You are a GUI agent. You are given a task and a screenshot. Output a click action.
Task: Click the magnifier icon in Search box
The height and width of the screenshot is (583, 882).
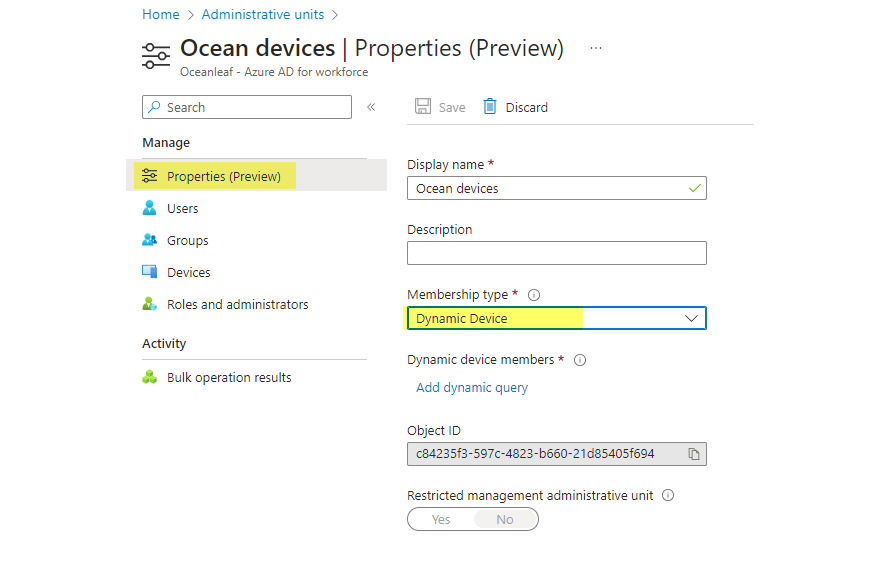click(x=154, y=107)
